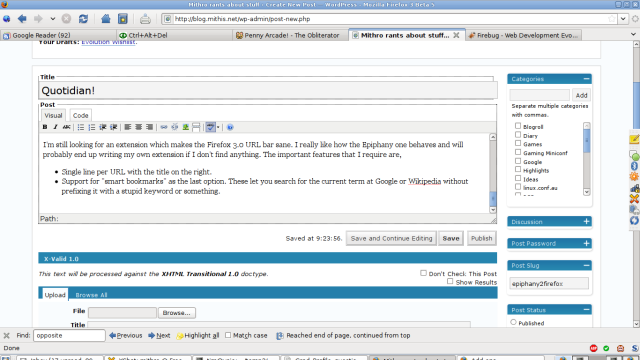Open the Browse All upload tab
640x360 pixels.
pos(91,295)
